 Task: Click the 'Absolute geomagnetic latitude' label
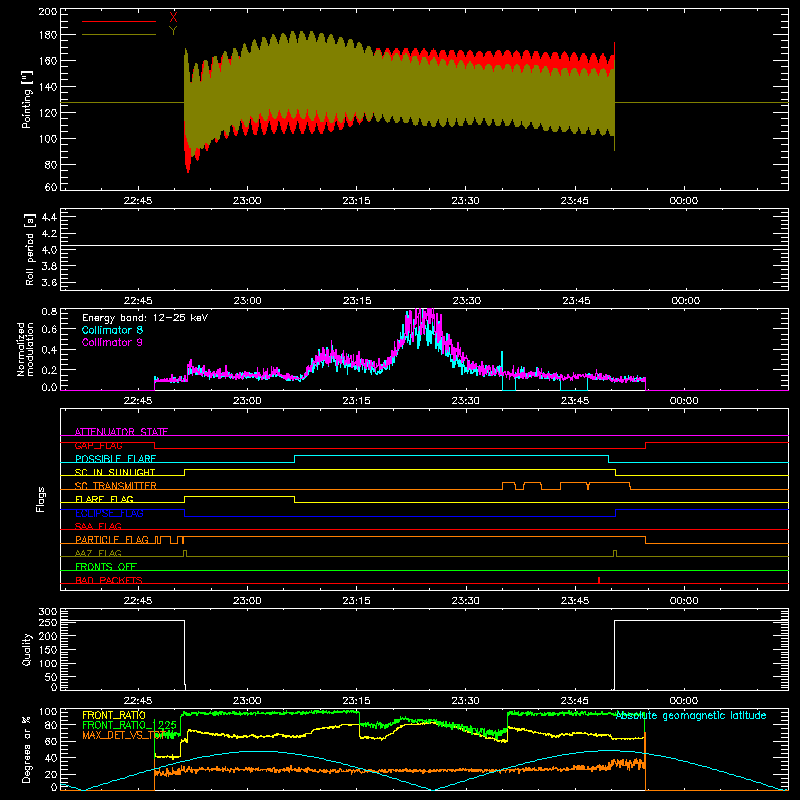(x=691, y=715)
